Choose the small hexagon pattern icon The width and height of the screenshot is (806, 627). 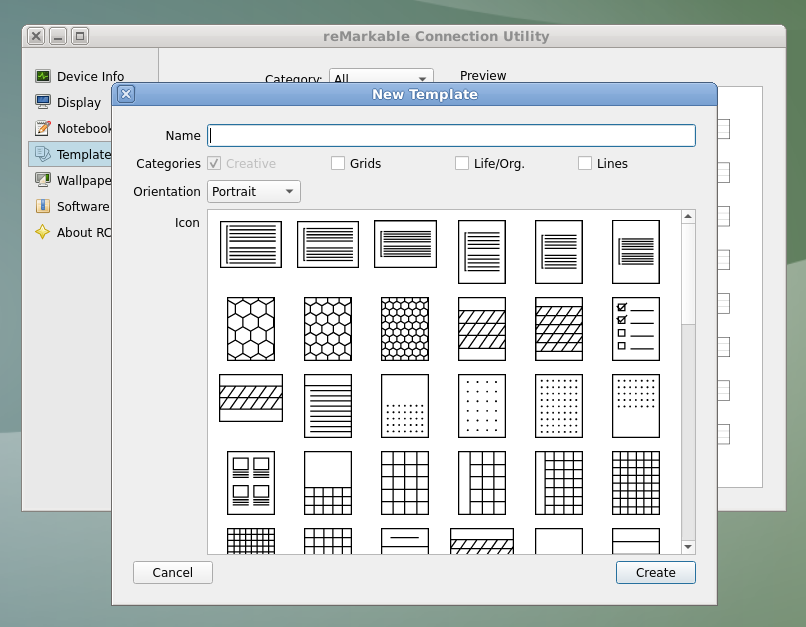pyautogui.click(x=405, y=329)
